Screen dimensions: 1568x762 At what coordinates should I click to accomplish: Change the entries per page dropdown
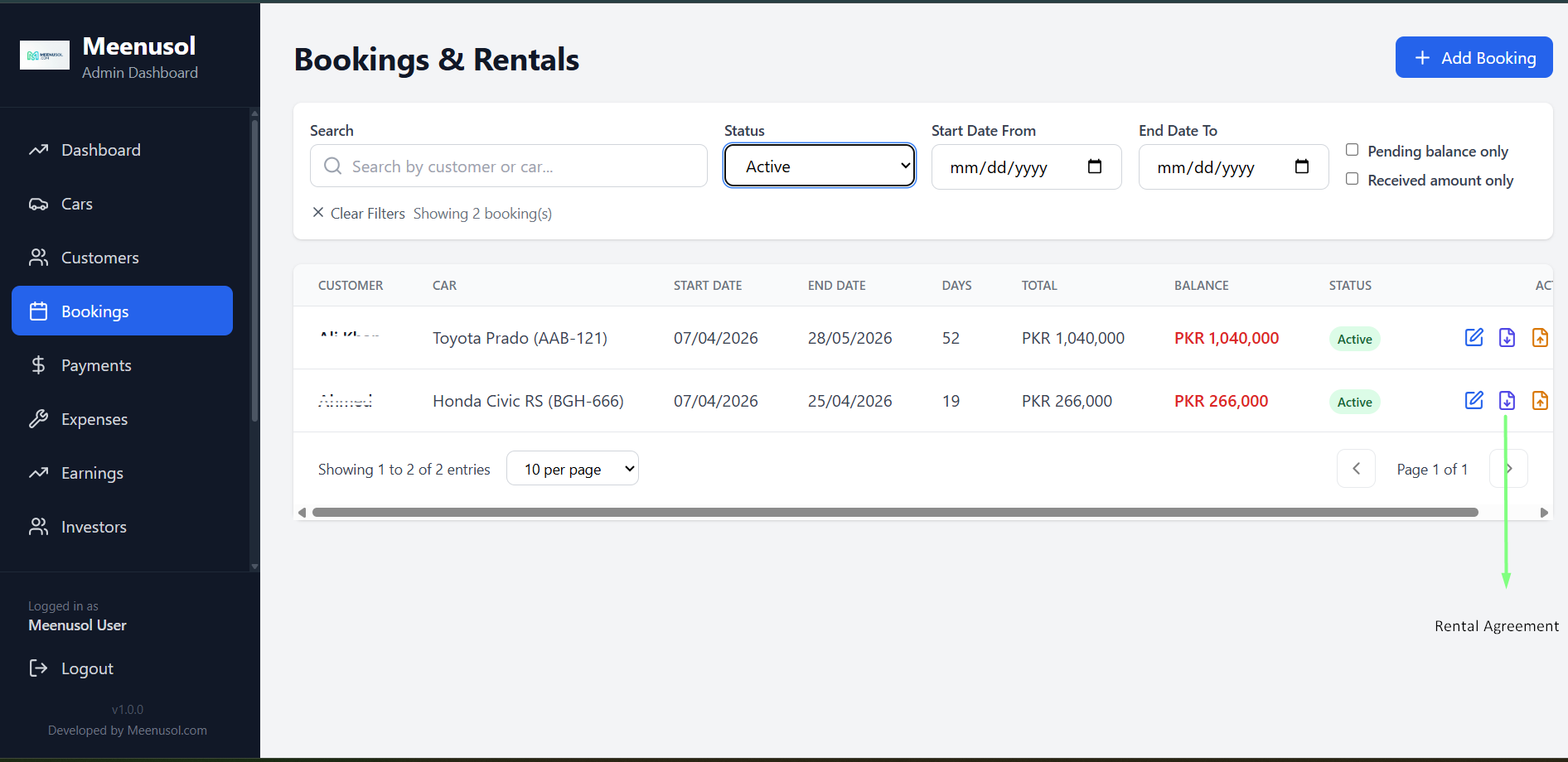pyautogui.click(x=572, y=468)
